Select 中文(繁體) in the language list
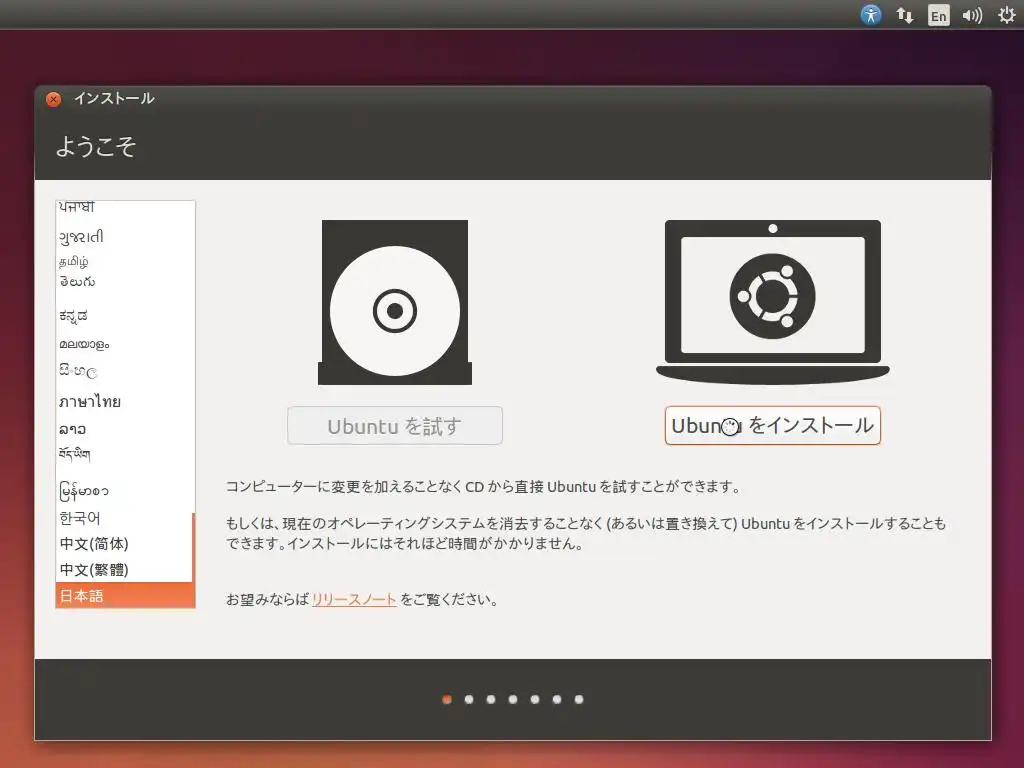 (124, 569)
